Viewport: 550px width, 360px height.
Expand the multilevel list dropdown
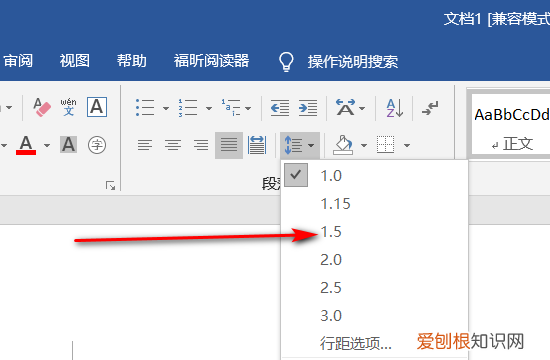point(248,108)
